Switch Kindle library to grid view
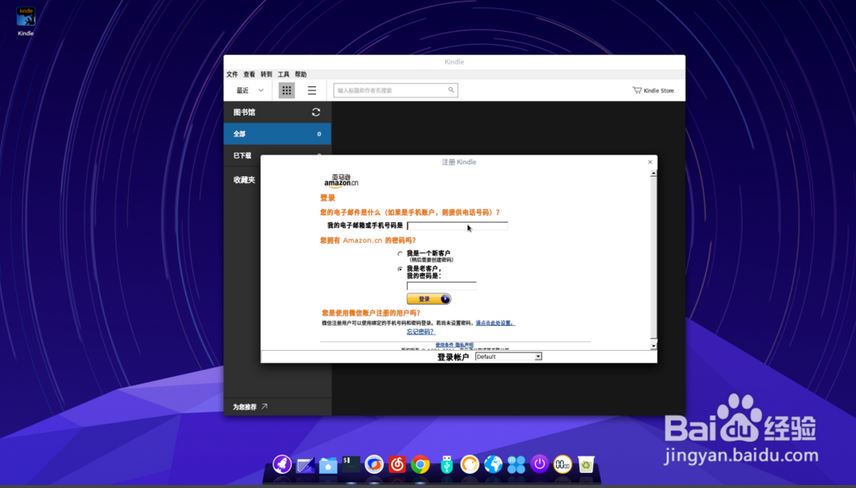This screenshot has width=856, height=488. tap(287, 90)
